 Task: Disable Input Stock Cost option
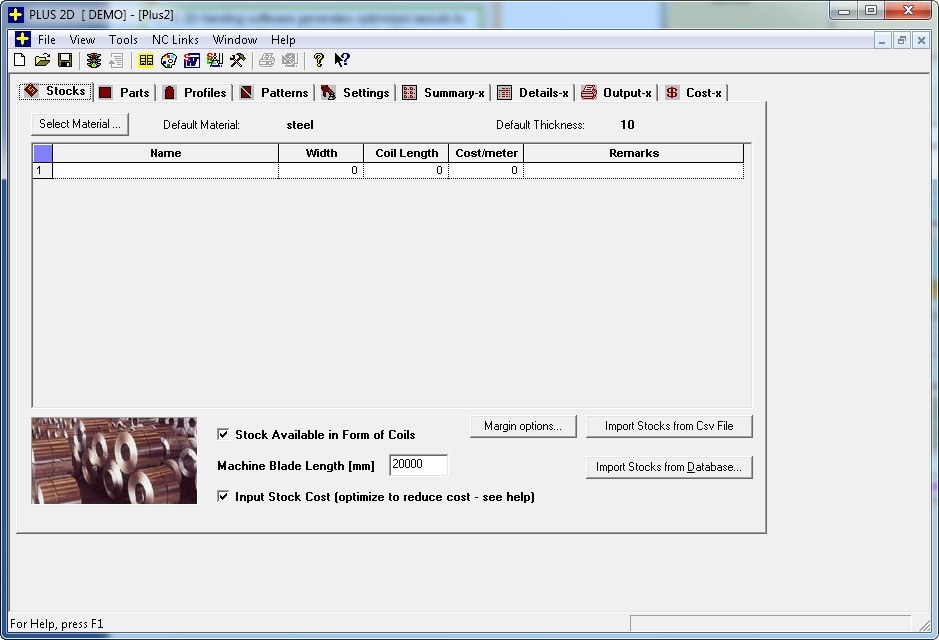pos(222,498)
